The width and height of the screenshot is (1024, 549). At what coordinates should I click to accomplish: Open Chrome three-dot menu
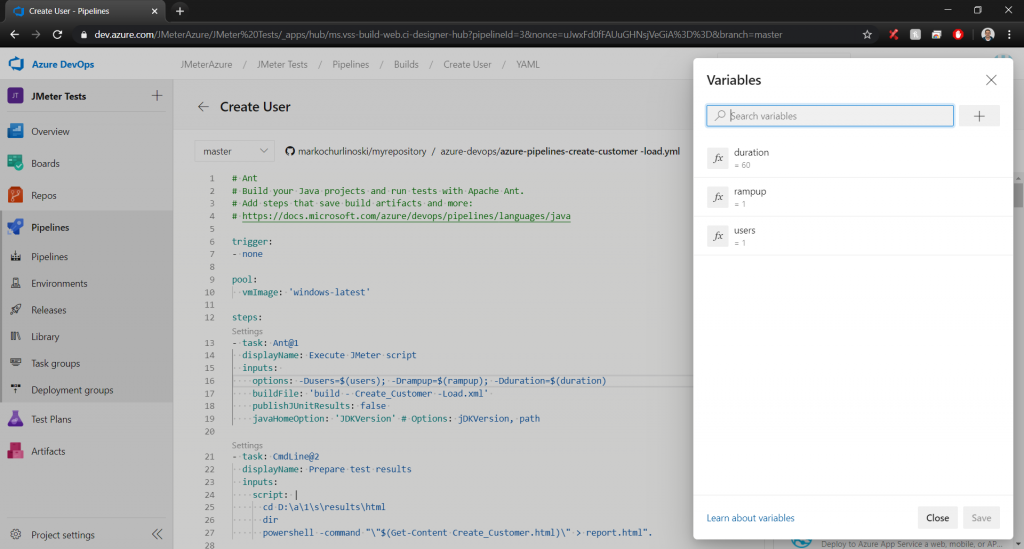pos(1009,35)
